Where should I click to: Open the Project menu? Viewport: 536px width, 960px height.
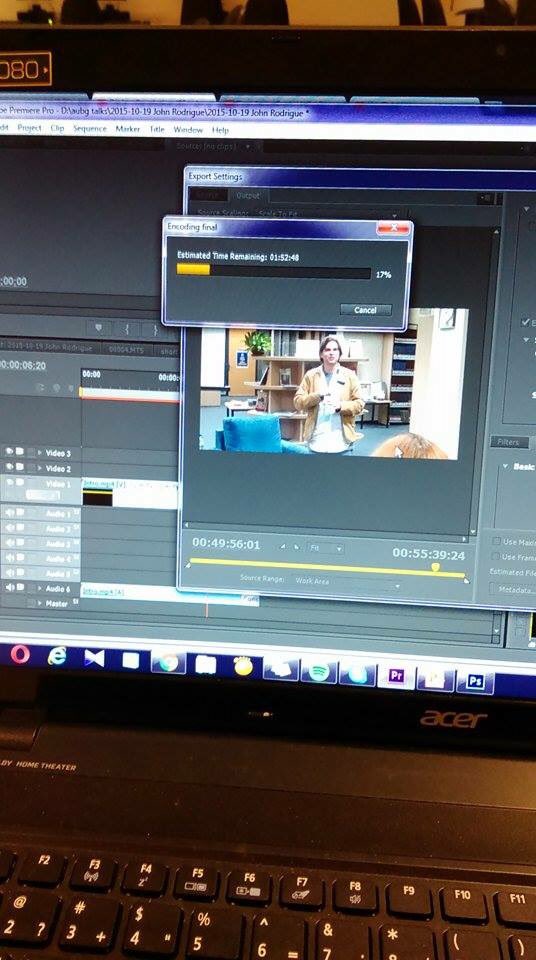coord(29,127)
